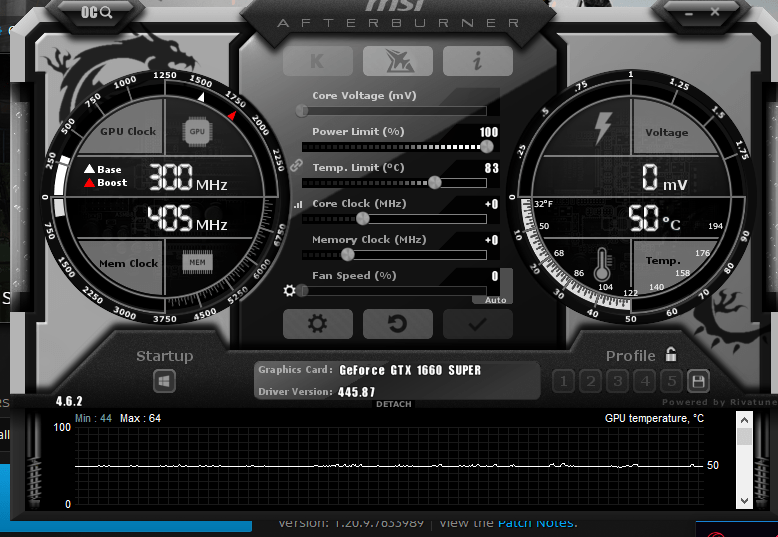Toggle the profile lock icon

point(671,354)
